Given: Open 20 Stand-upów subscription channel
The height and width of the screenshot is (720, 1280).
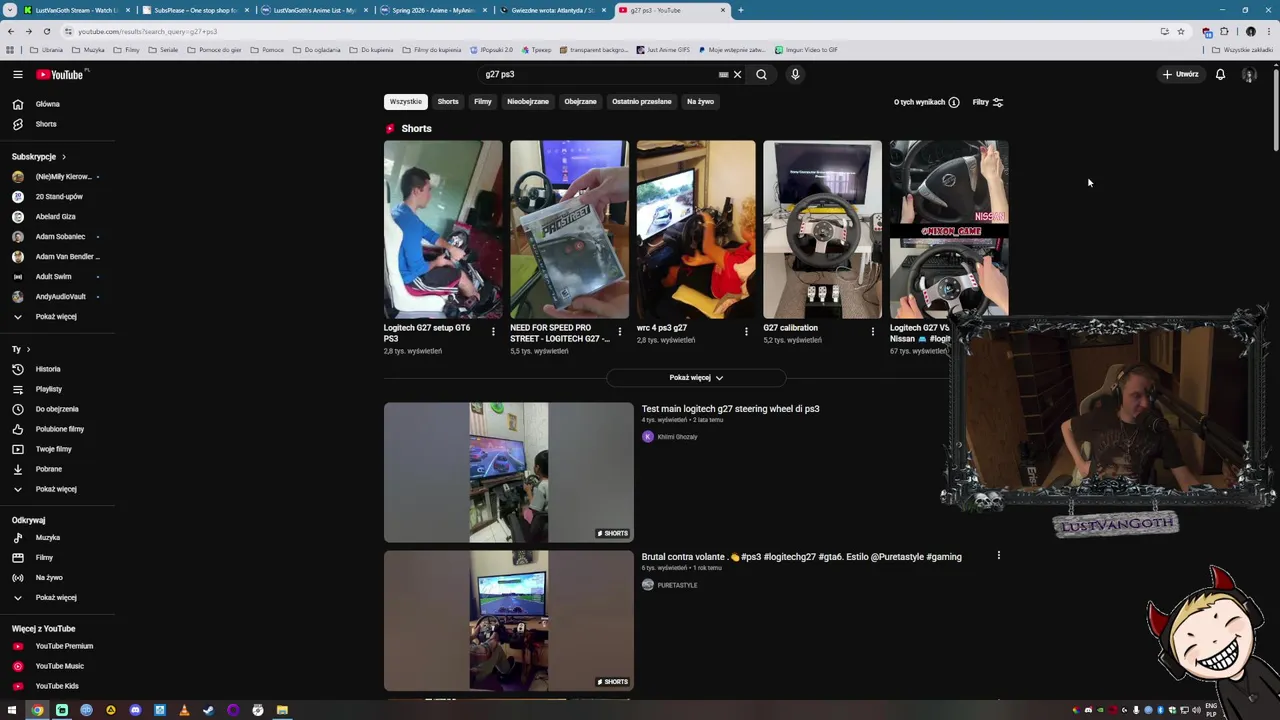Looking at the screenshot, I should point(59,197).
